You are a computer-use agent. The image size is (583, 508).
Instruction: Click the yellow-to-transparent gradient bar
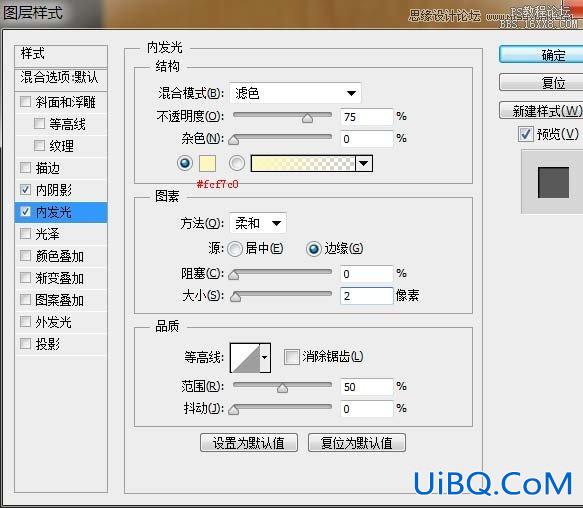pos(303,163)
